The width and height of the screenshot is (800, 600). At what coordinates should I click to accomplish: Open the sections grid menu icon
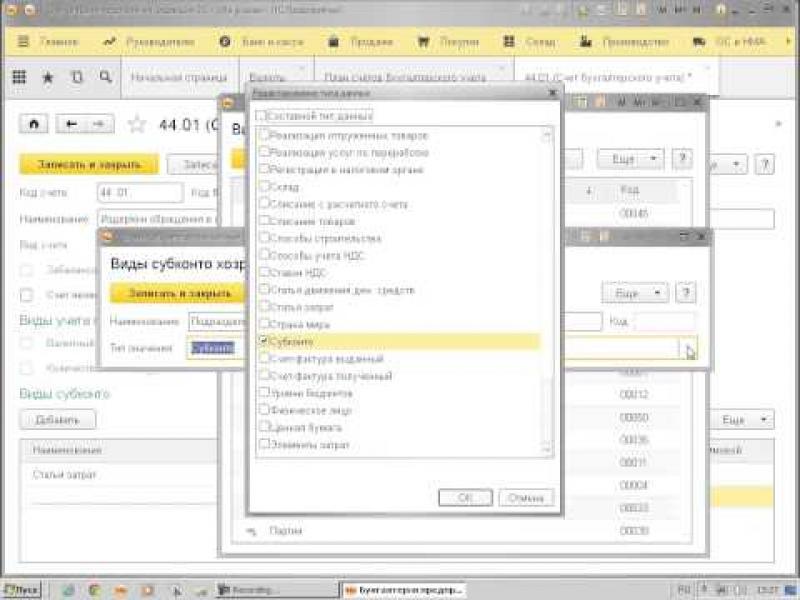click(18, 77)
